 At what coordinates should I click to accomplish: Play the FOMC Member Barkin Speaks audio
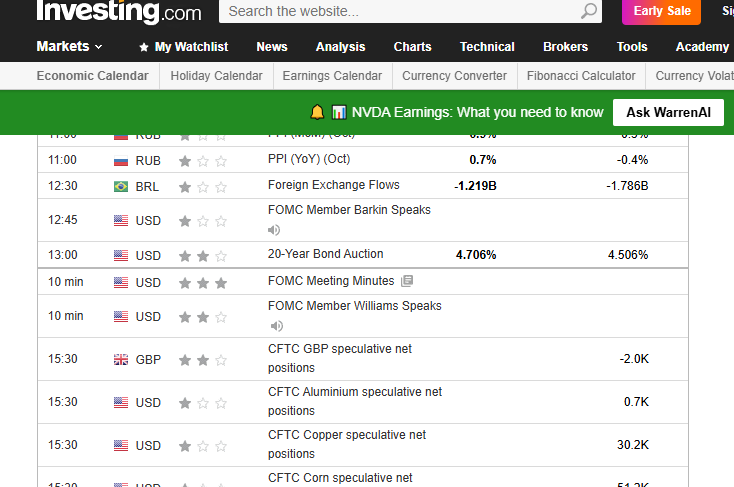pyautogui.click(x=274, y=230)
